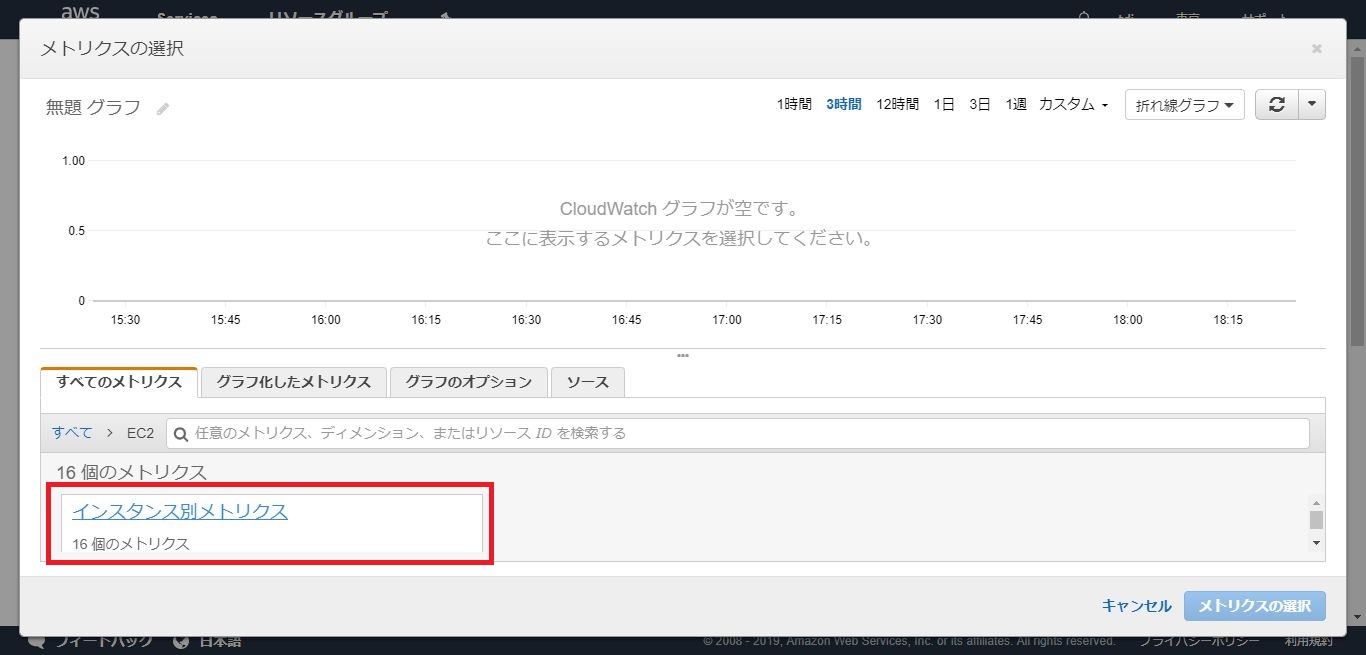Image resolution: width=1366 pixels, height=655 pixels.
Task: Click the すべて breadcrumb link
Action: (72, 433)
